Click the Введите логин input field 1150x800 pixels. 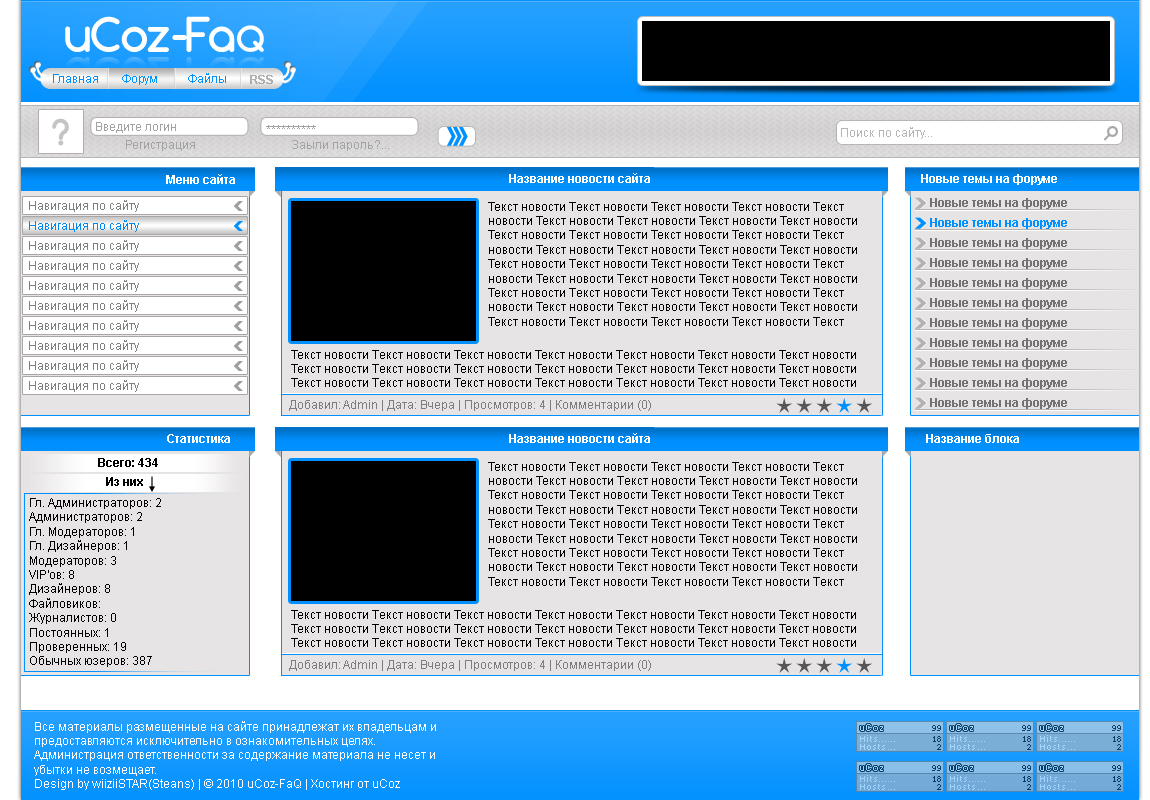(x=168, y=127)
